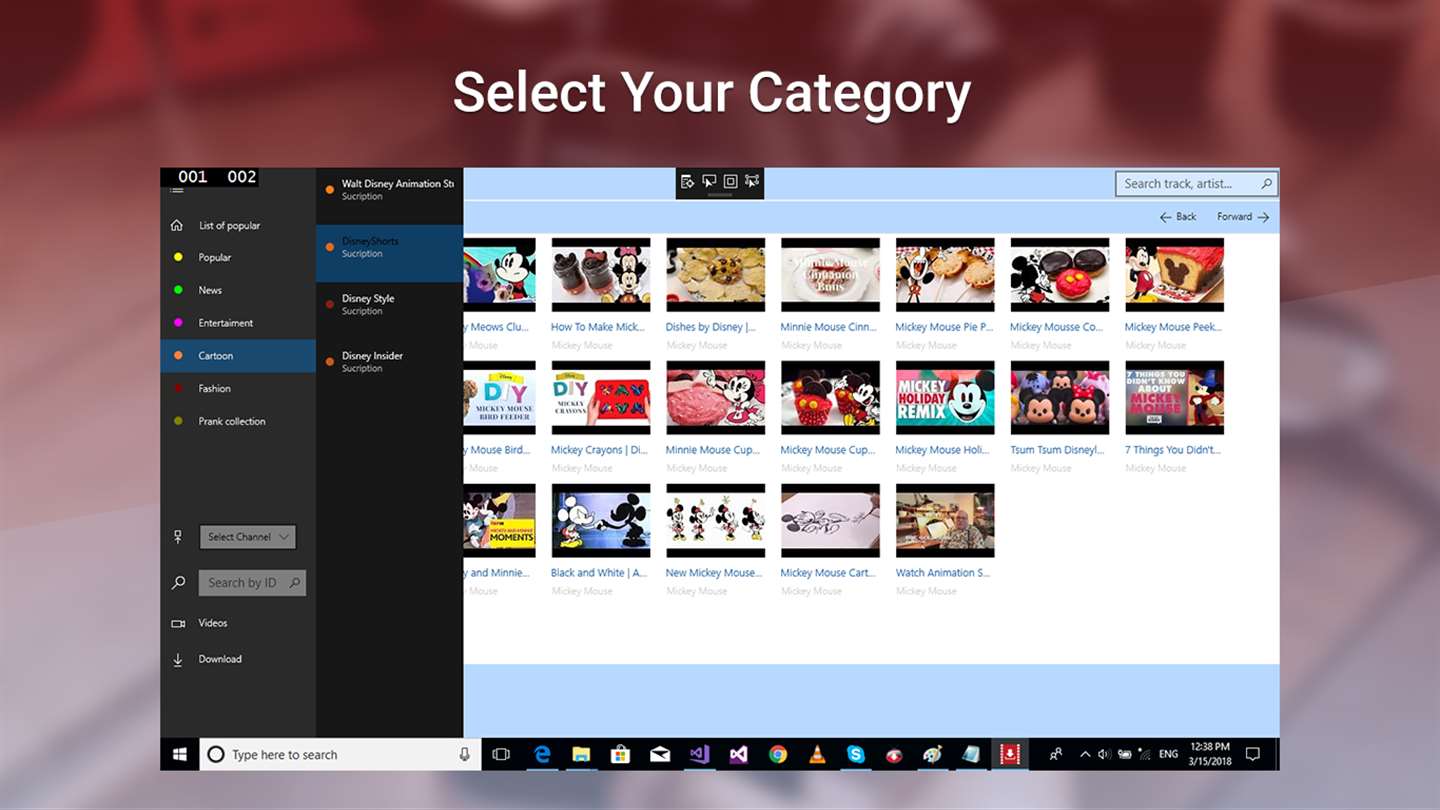Click the camera icon beside Videos

pyautogui.click(x=178, y=623)
